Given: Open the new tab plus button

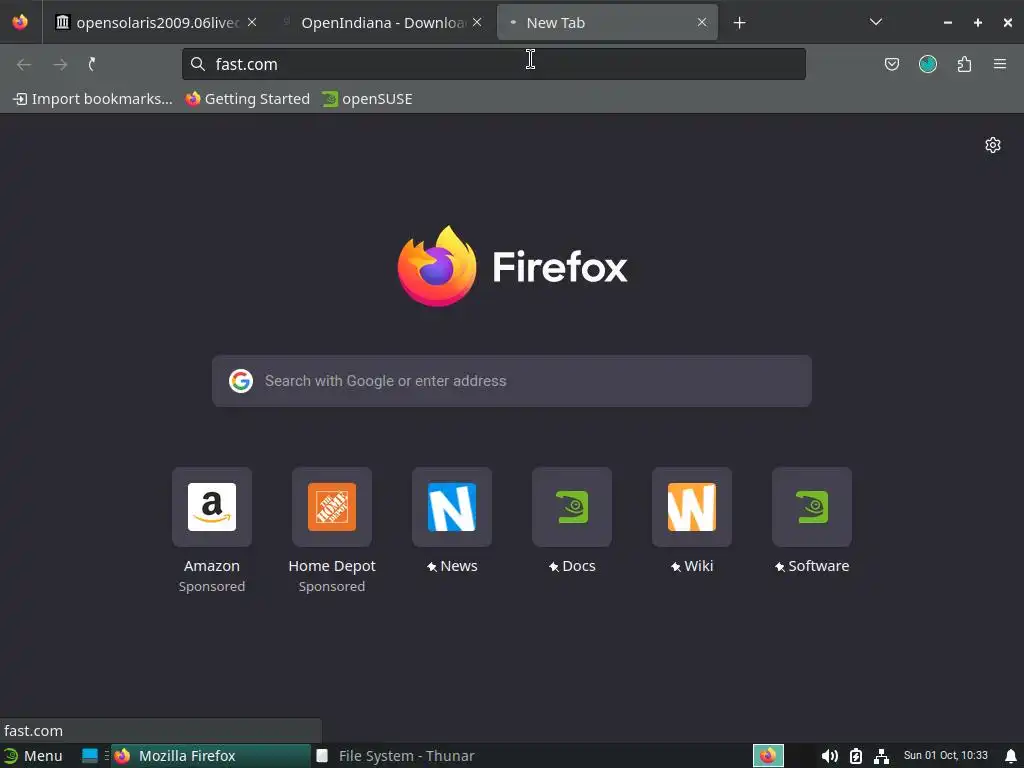Looking at the screenshot, I should click(739, 23).
